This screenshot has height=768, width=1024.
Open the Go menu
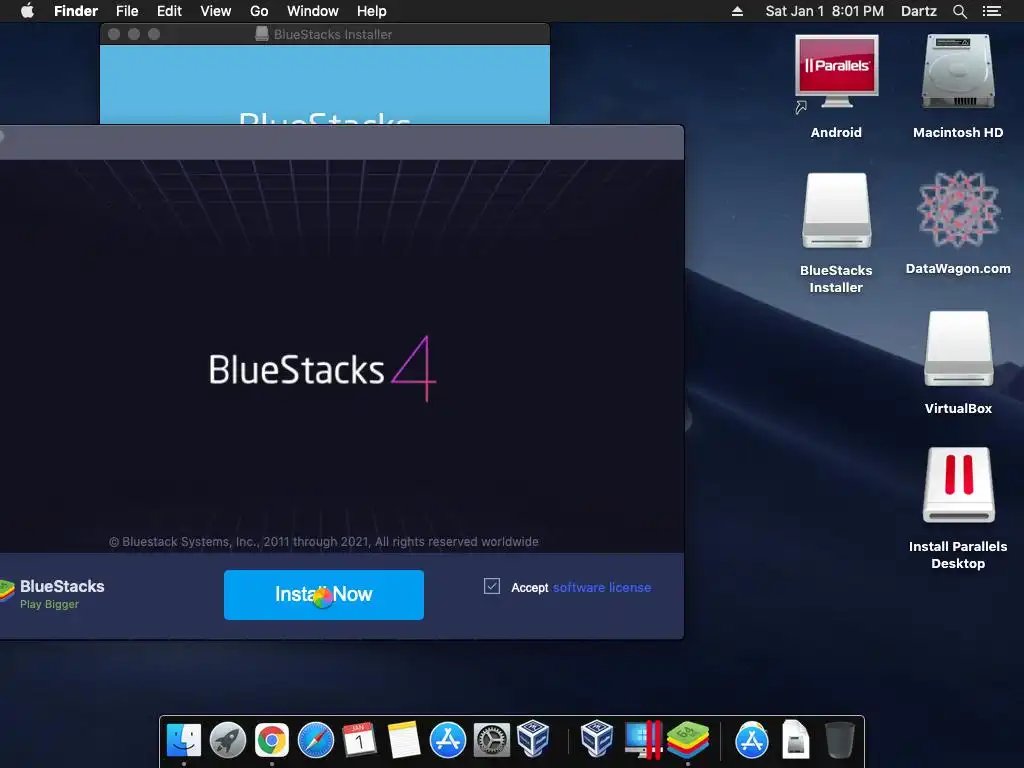pos(259,11)
